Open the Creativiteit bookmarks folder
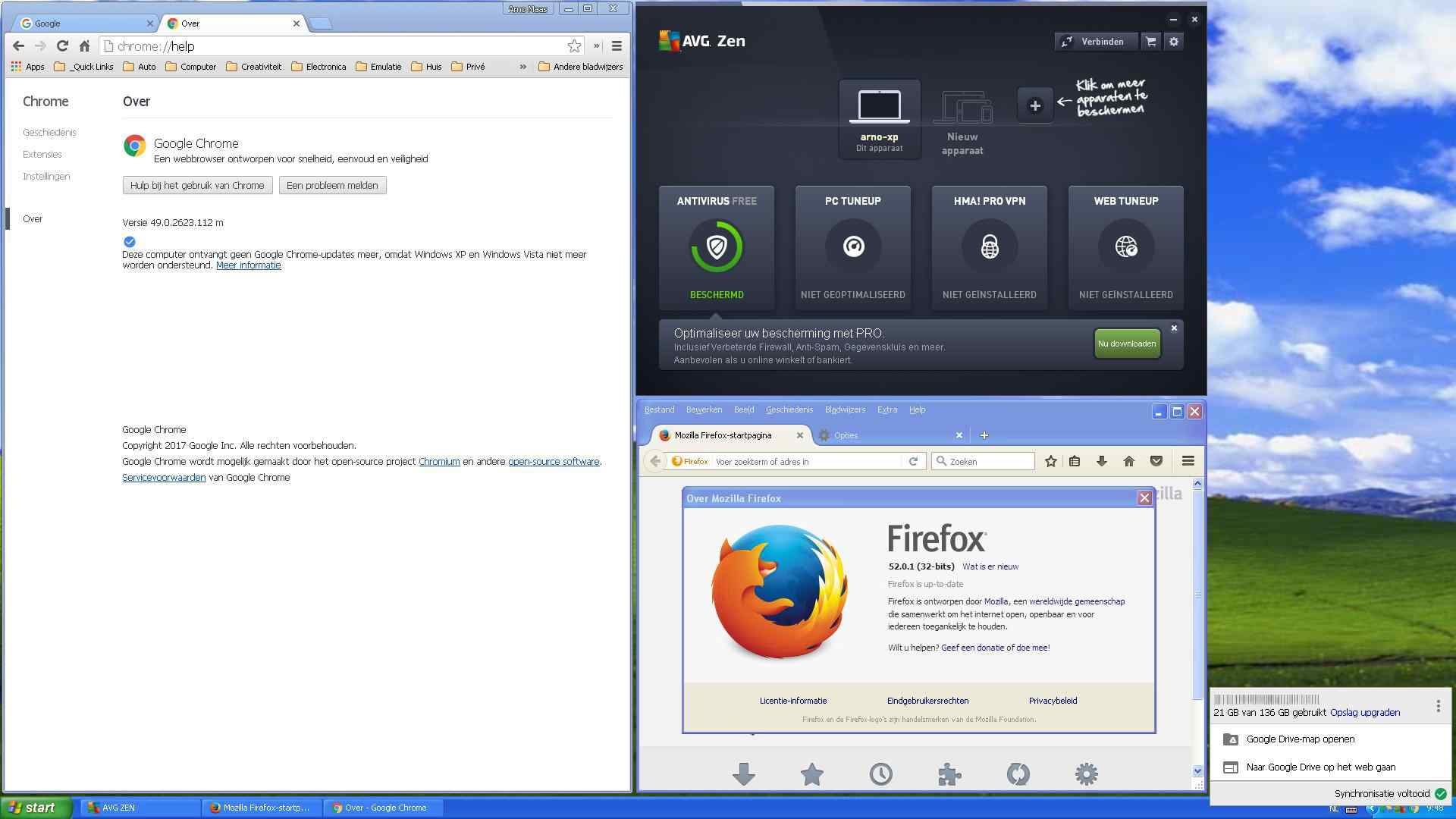Viewport: 1456px width, 819px height. click(x=253, y=67)
